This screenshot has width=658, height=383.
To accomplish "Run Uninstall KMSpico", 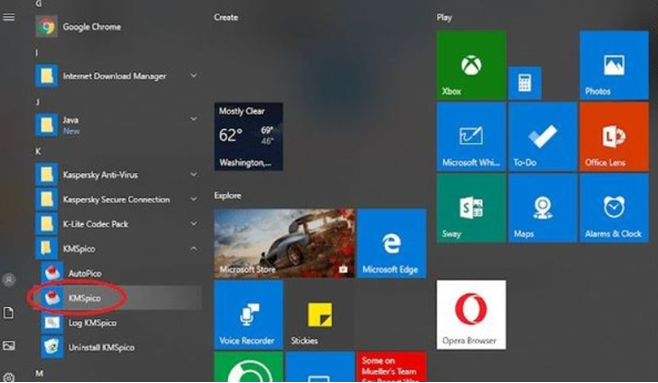I will pyautogui.click(x=121, y=347).
